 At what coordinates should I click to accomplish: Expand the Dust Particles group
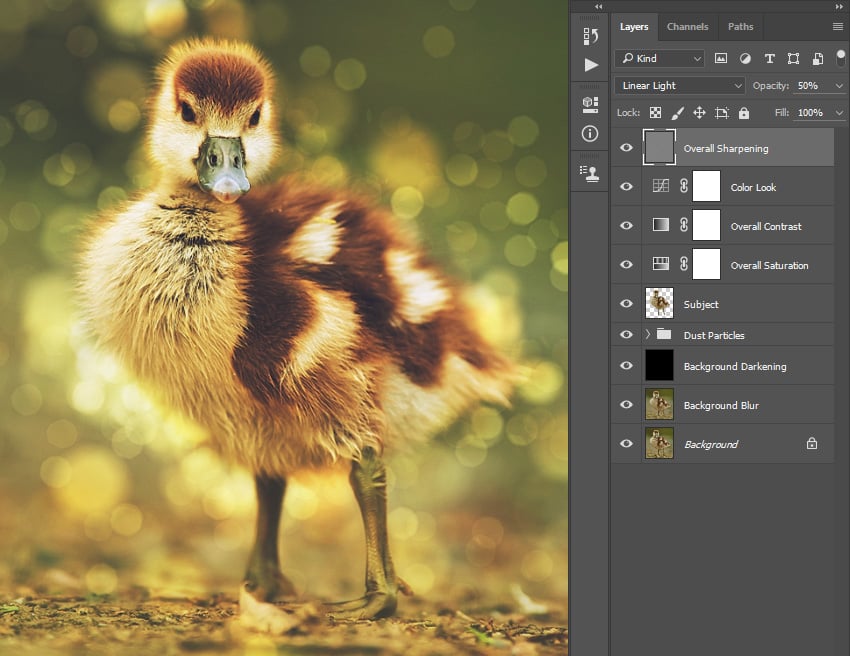click(x=645, y=334)
